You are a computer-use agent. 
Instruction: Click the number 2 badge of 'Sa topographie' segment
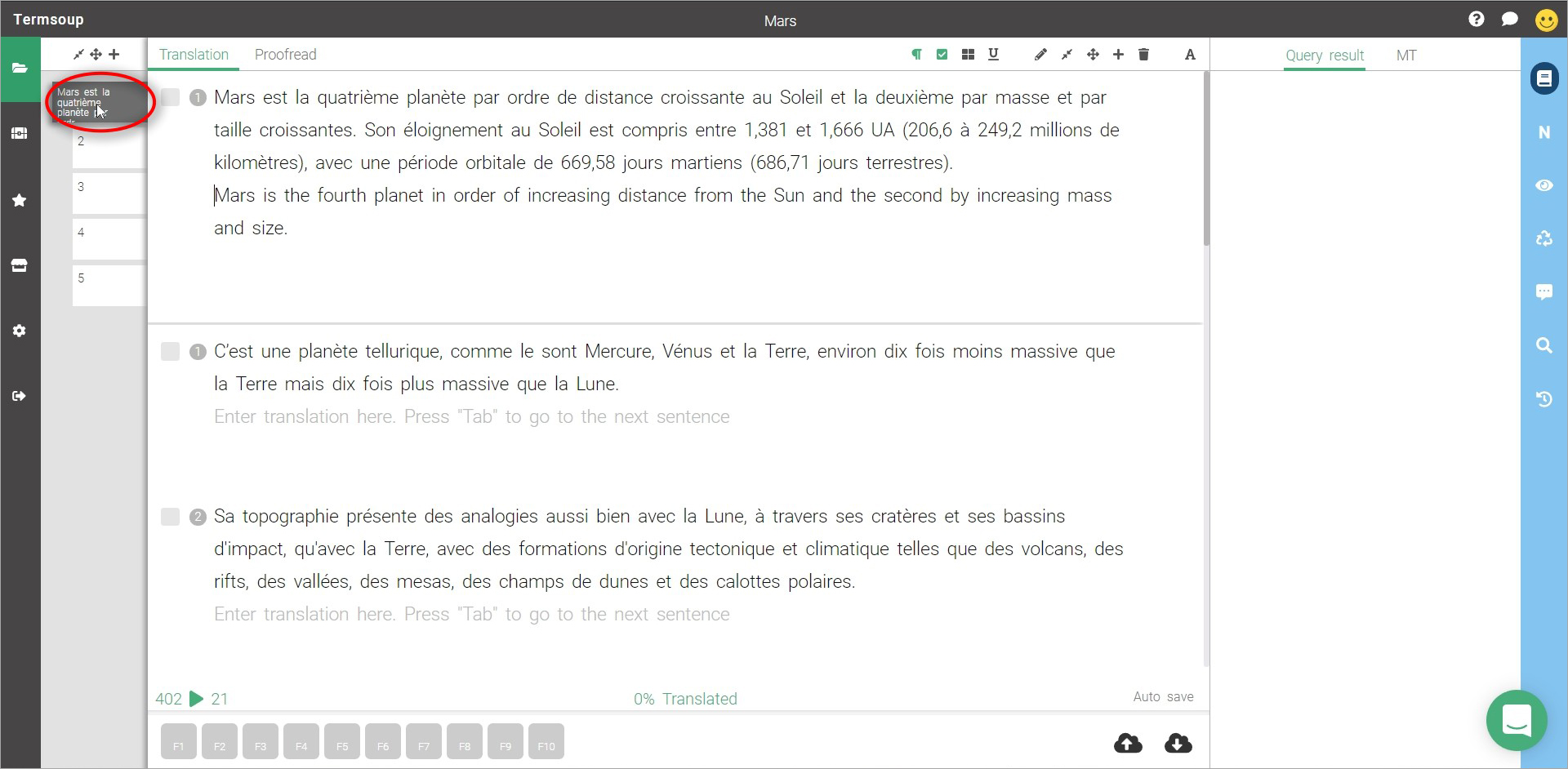point(198,517)
